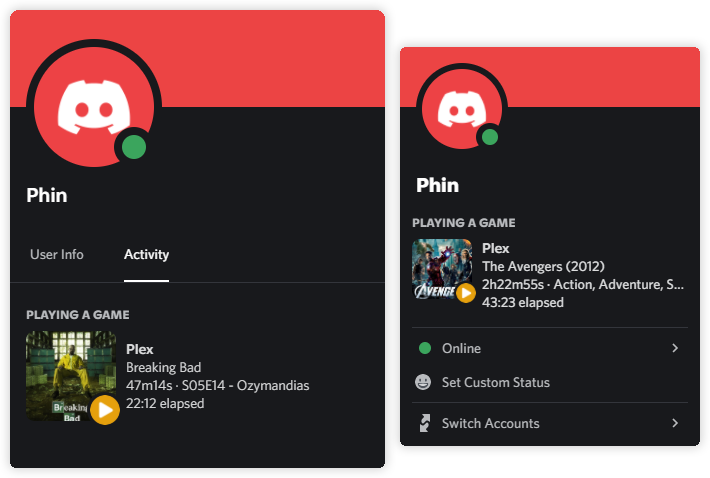Image resolution: width=710 pixels, height=478 pixels.
Task: Switch to the User Info tab
Action: click(57, 254)
